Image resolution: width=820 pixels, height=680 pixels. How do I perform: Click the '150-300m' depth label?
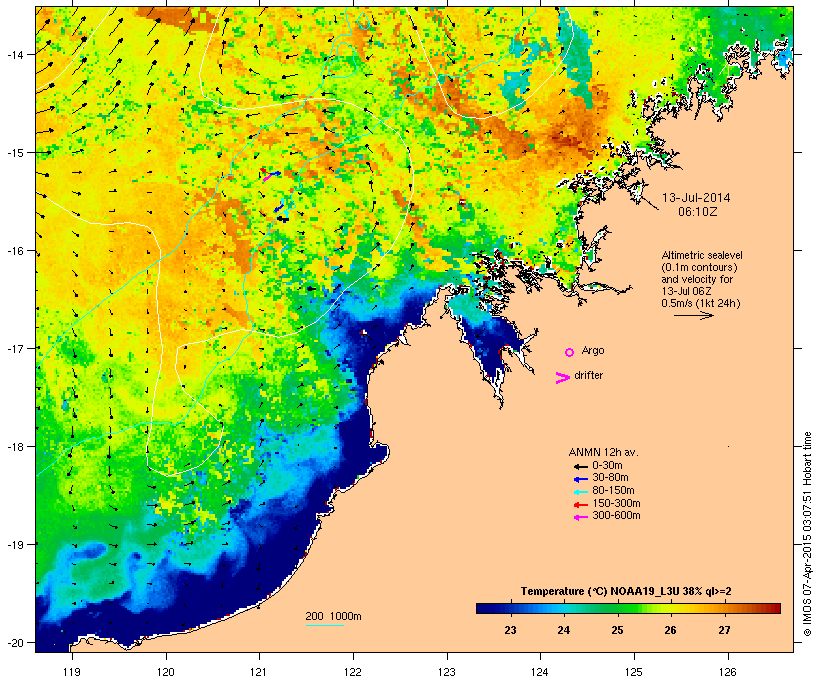[616, 503]
